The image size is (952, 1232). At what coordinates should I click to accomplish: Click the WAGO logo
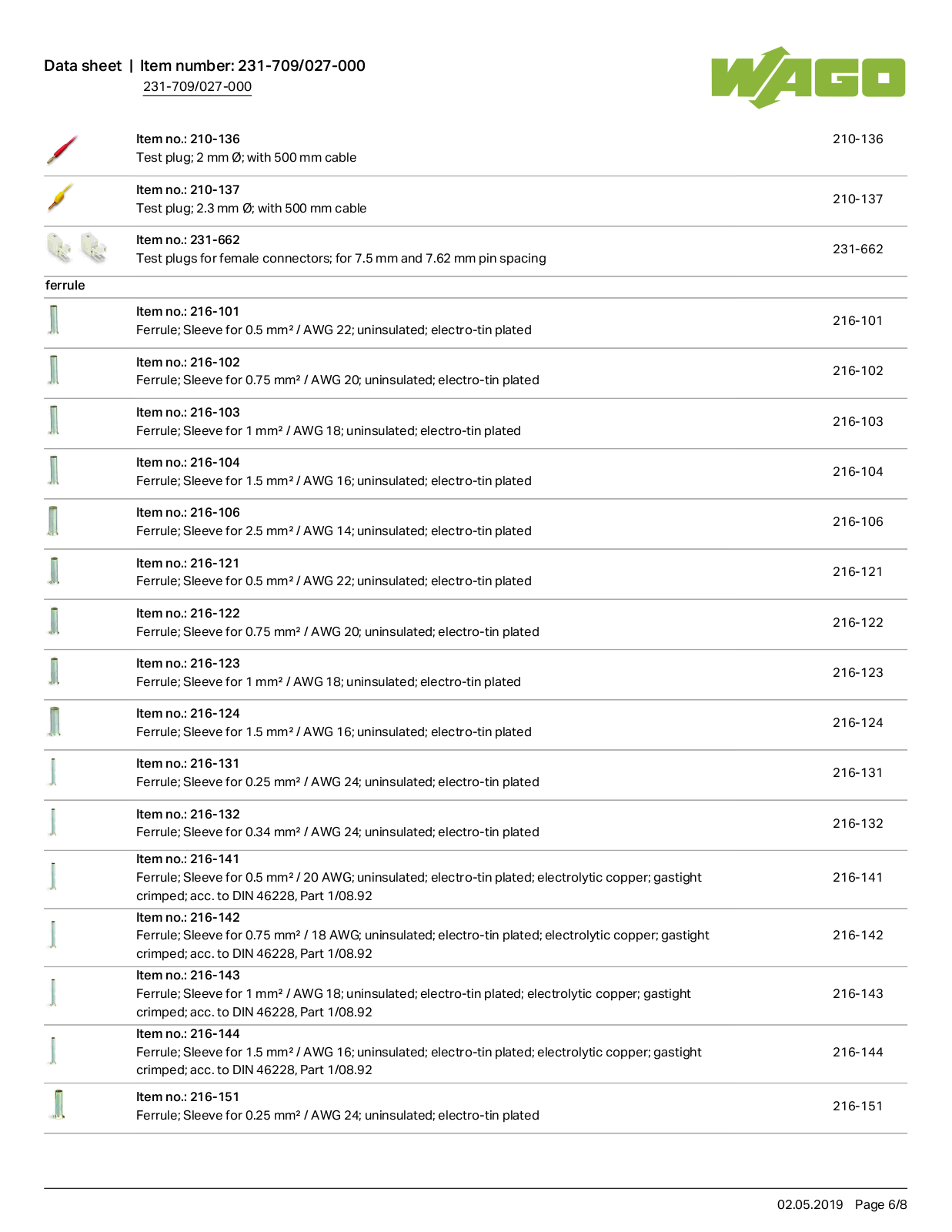point(808,77)
